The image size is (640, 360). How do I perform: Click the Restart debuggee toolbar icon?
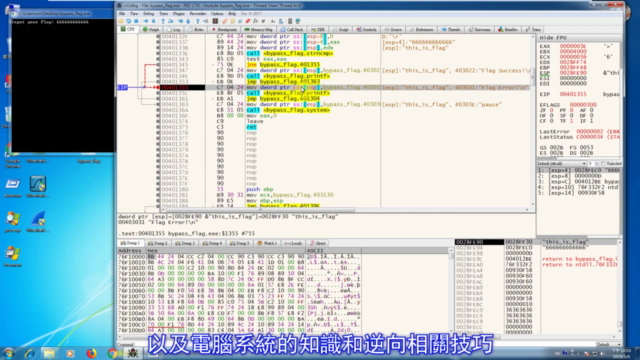(128, 21)
